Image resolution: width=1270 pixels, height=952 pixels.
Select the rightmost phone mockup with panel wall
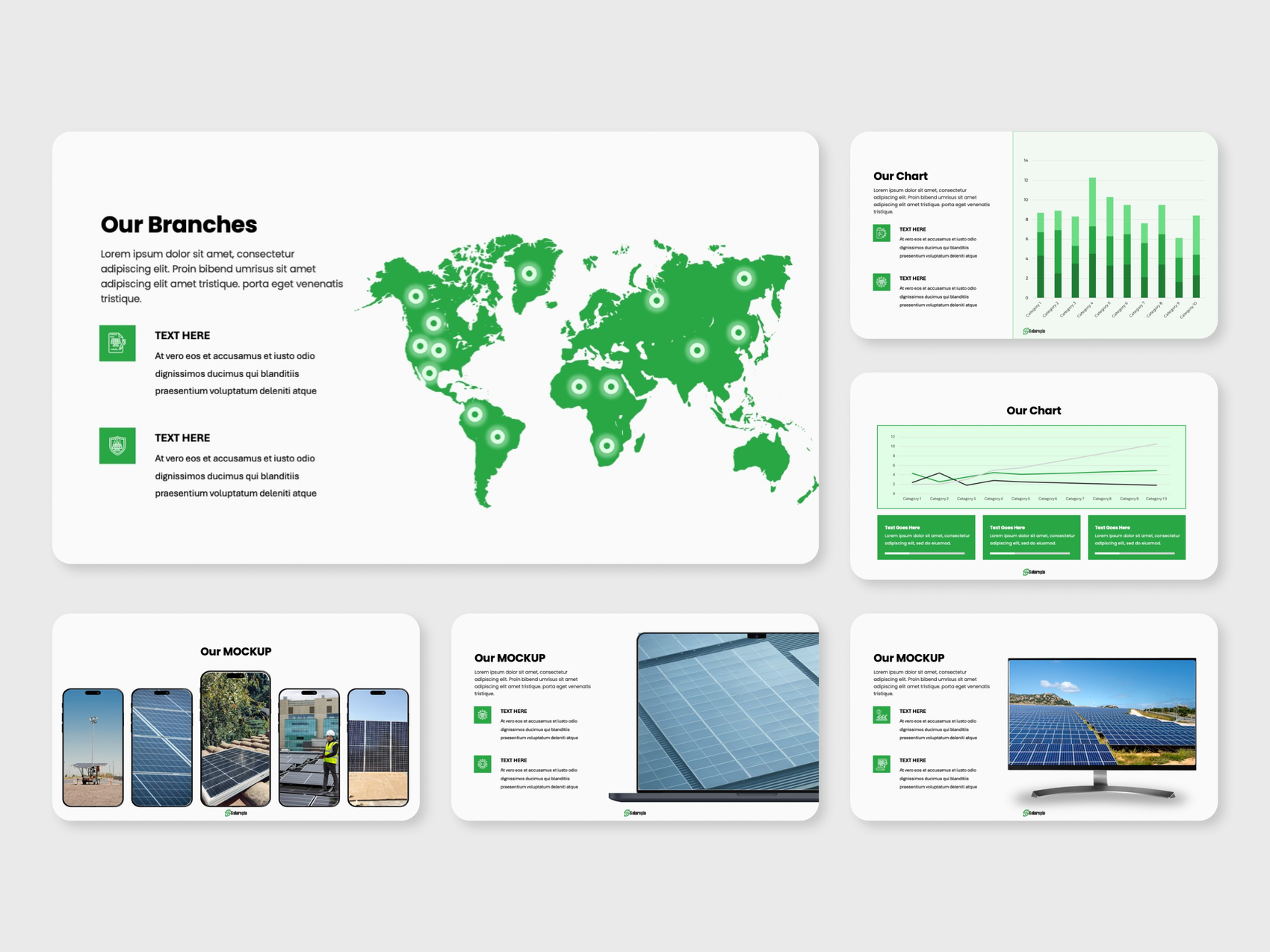pos(378,747)
